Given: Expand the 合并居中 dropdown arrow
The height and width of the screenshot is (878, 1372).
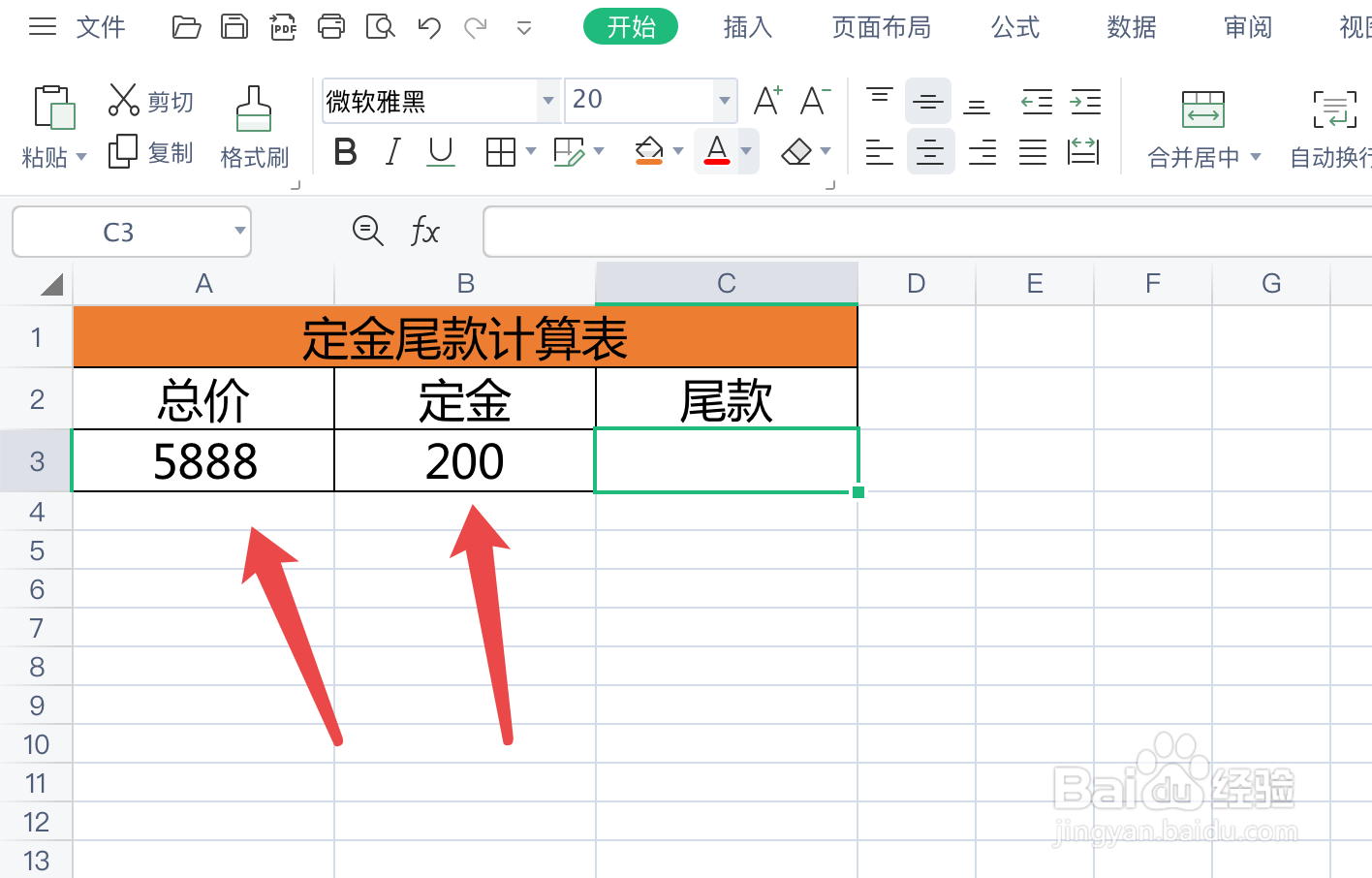Looking at the screenshot, I should click(x=1256, y=157).
